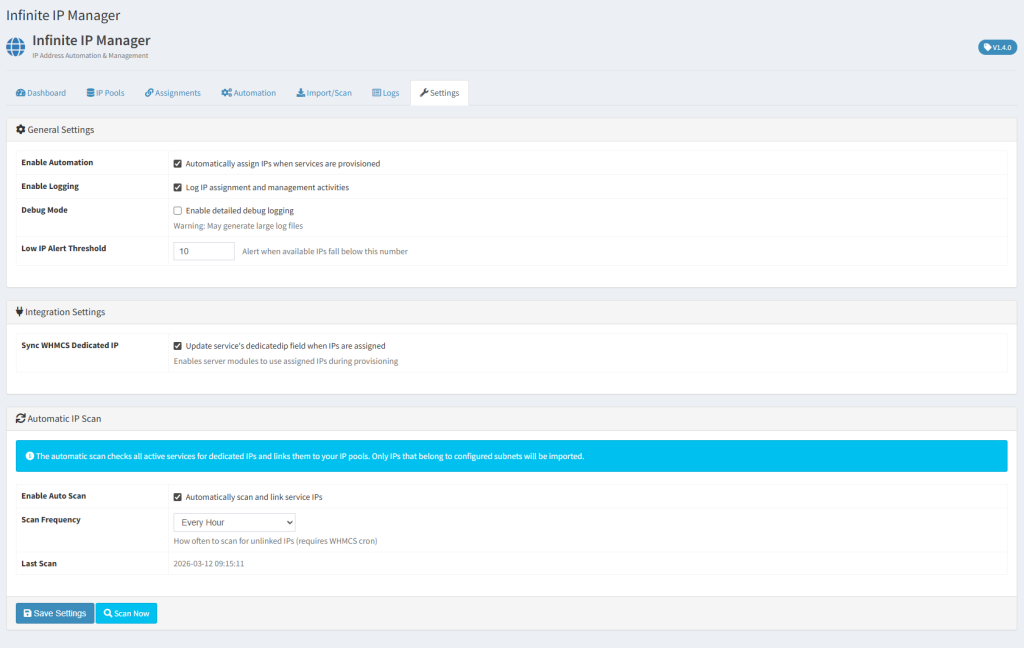Toggle the Enable Automation checkbox

177,163
